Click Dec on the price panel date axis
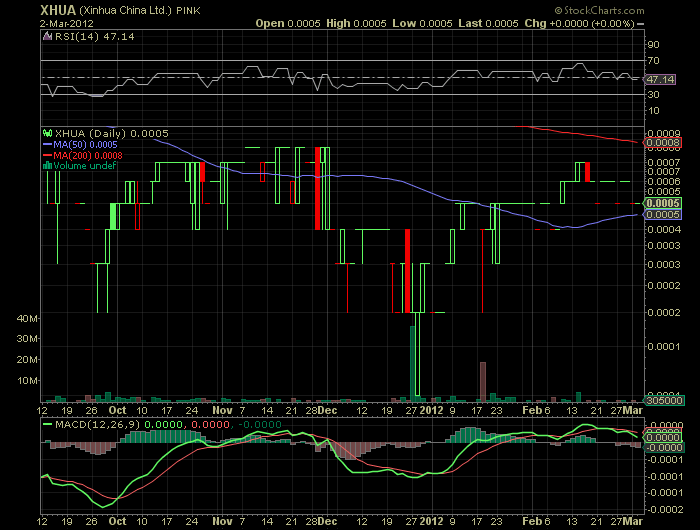 click(327, 410)
